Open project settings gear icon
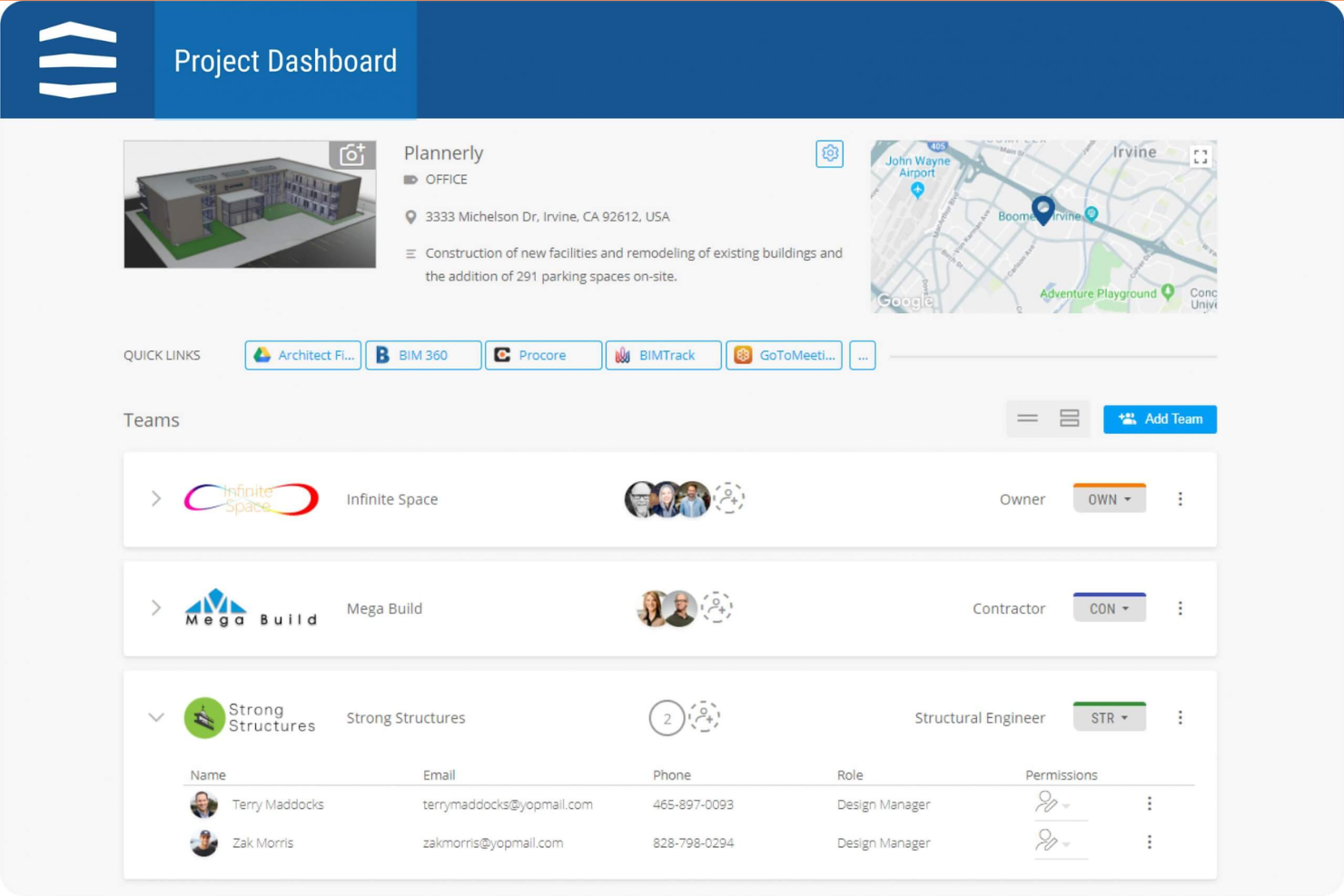Screen dimensions: 1344x896 point(828,153)
